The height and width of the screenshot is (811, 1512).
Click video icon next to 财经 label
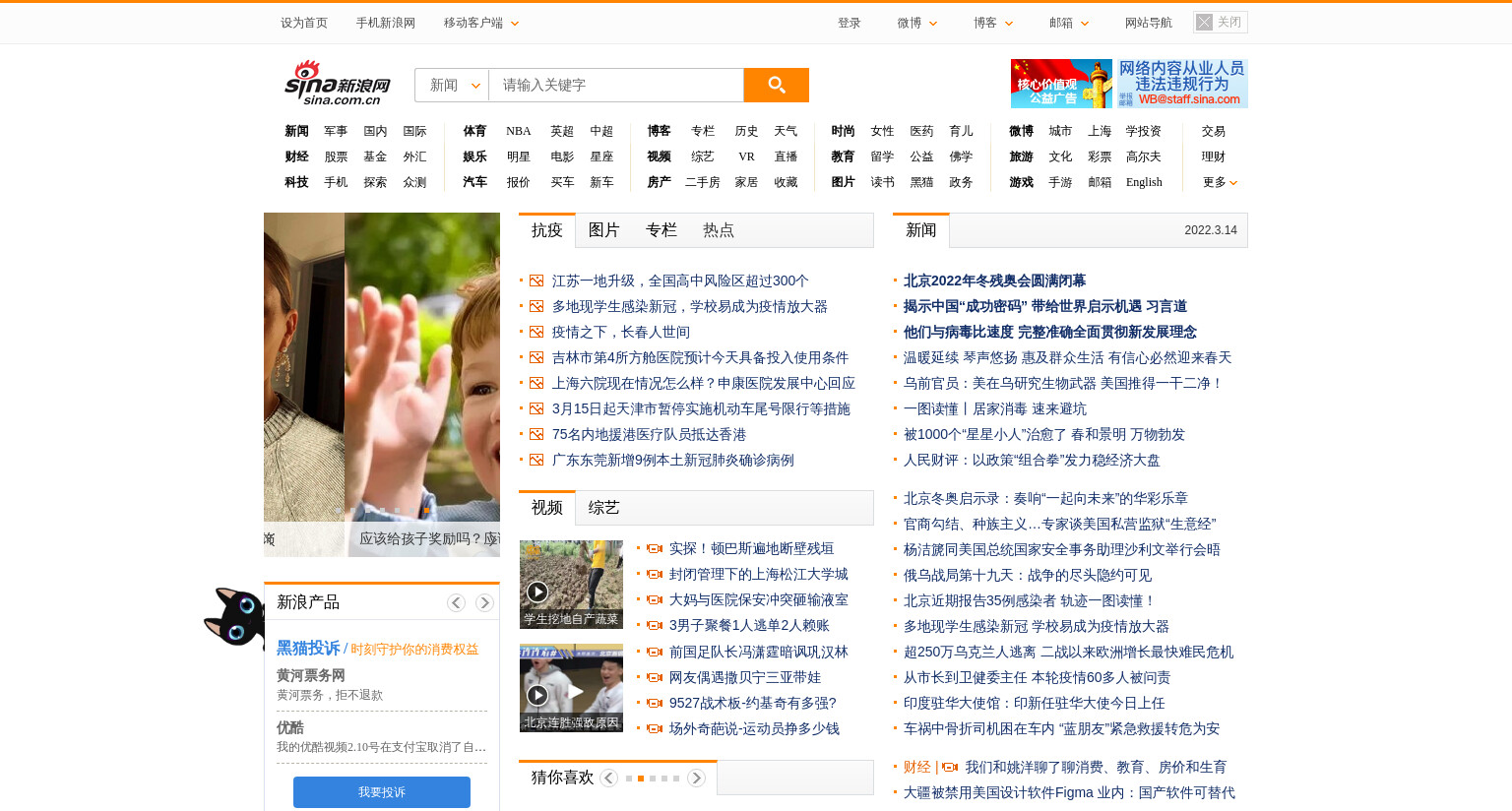click(x=950, y=767)
